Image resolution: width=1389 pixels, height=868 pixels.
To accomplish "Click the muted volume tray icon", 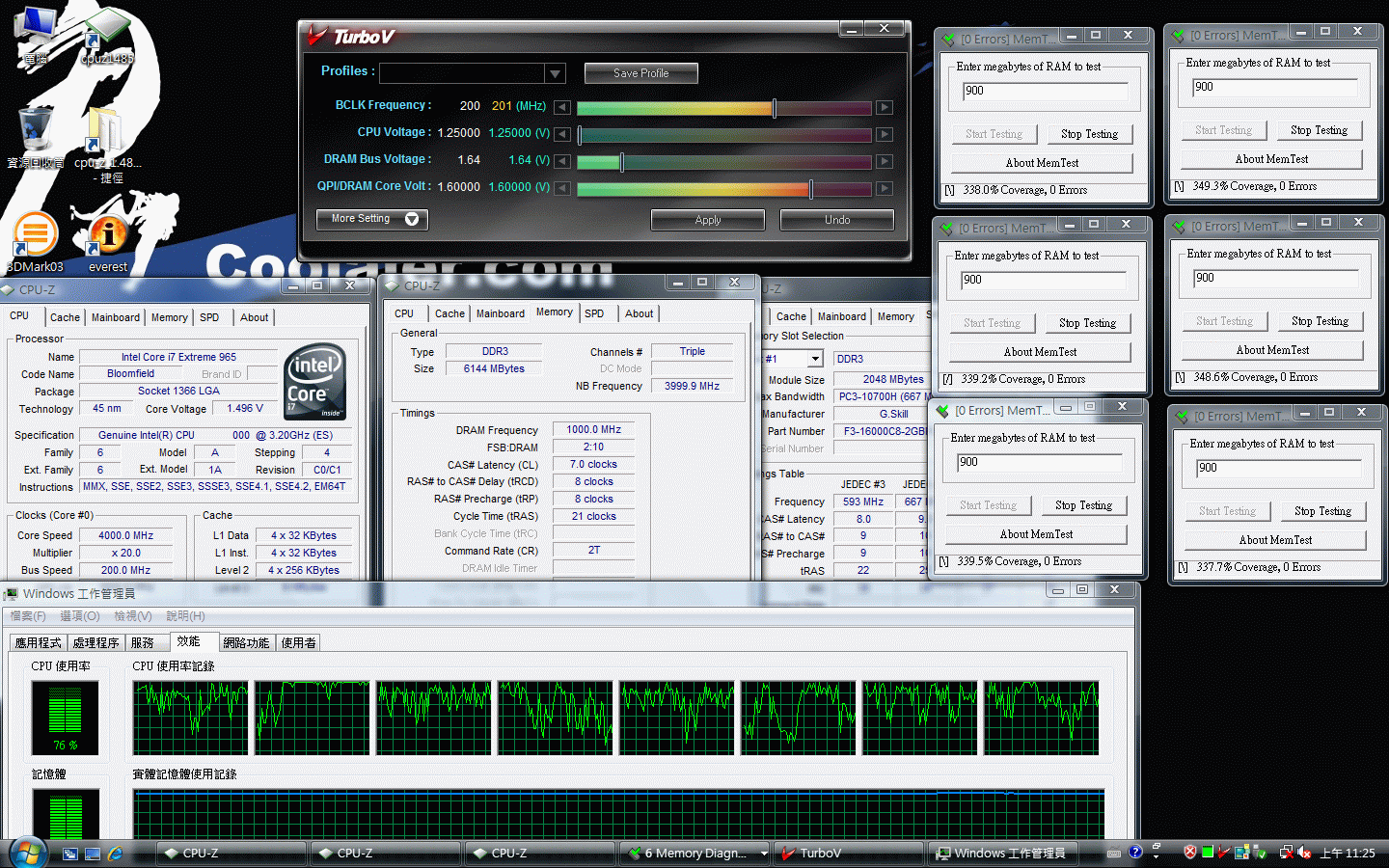I will point(1304,853).
